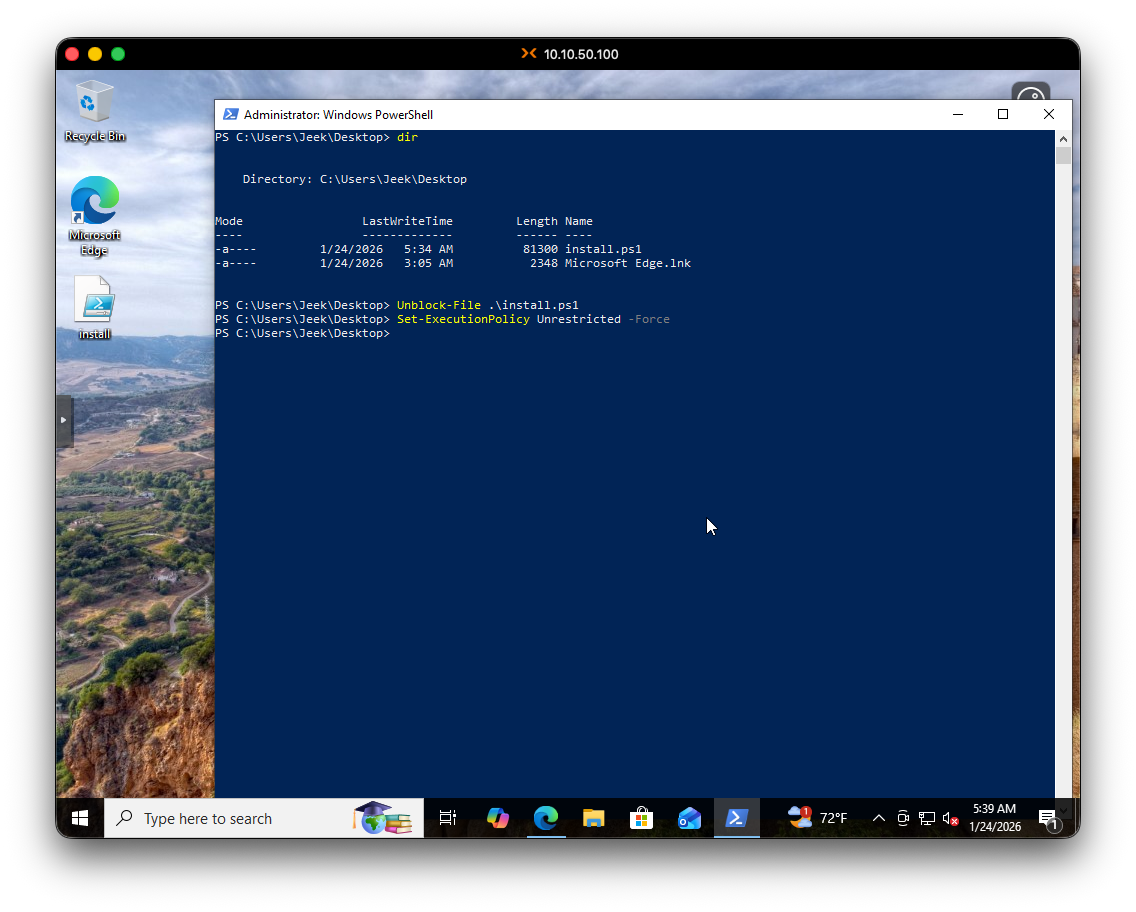Click the muted volume tray icon
Viewport: 1136px width, 912px height.
point(951,818)
